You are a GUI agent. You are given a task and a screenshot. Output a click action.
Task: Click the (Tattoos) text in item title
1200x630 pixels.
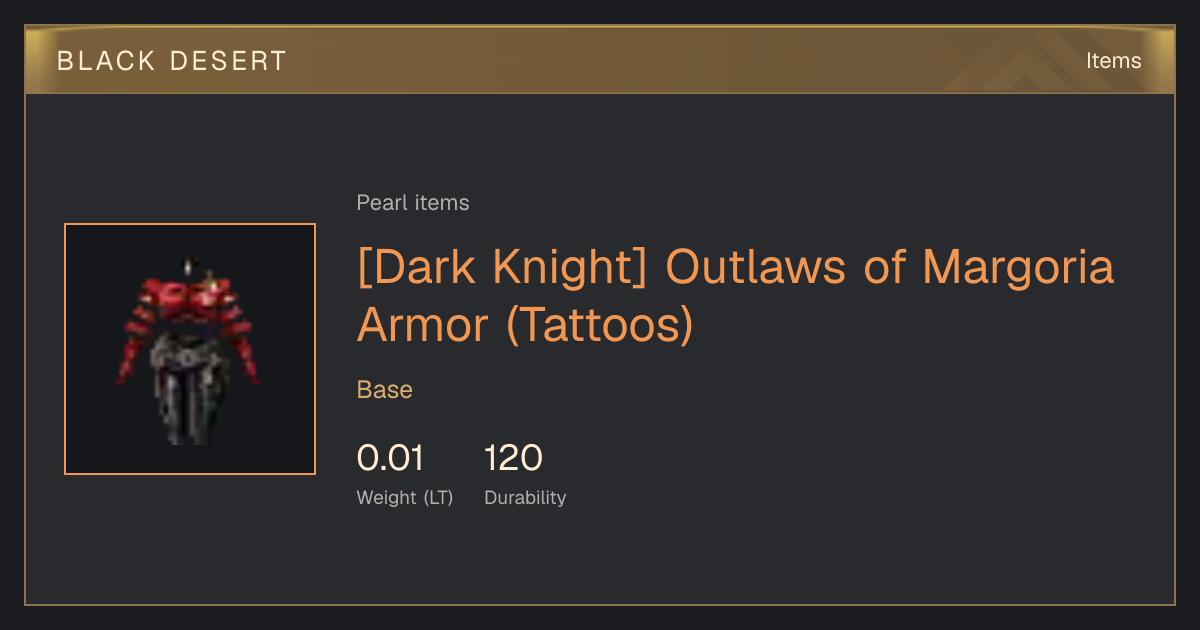(600, 326)
